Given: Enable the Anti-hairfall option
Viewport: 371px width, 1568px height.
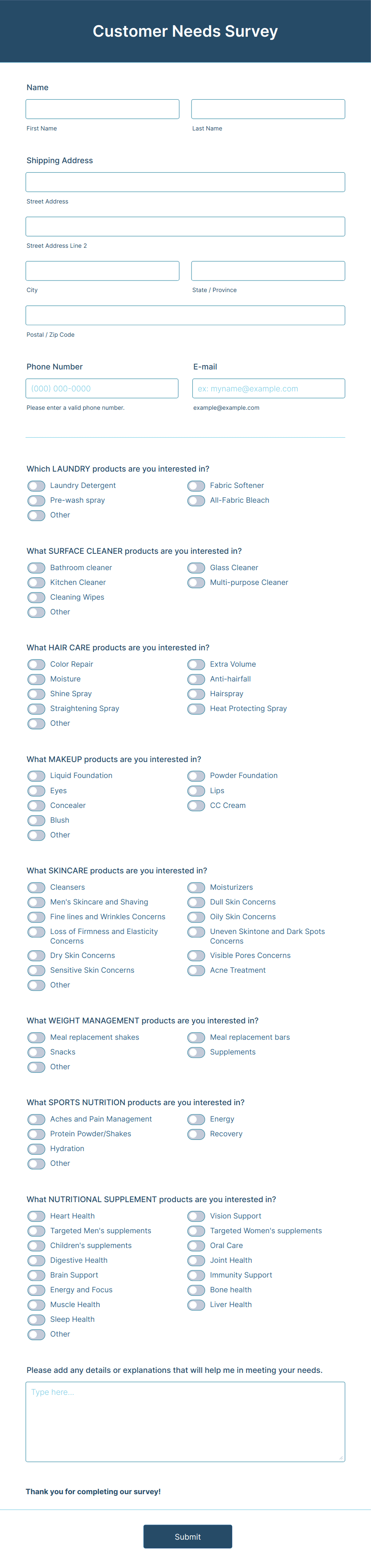Looking at the screenshot, I should [196, 679].
